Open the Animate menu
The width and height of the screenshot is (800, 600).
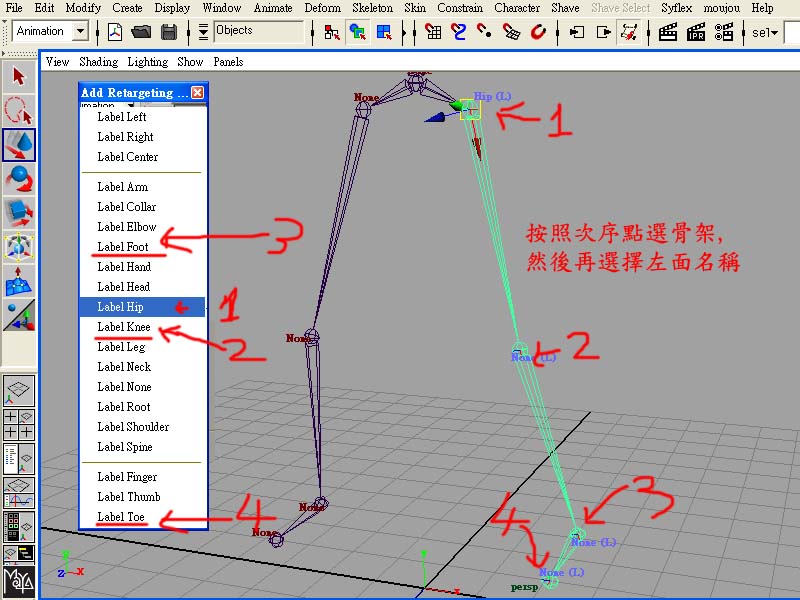(x=273, y=8)
